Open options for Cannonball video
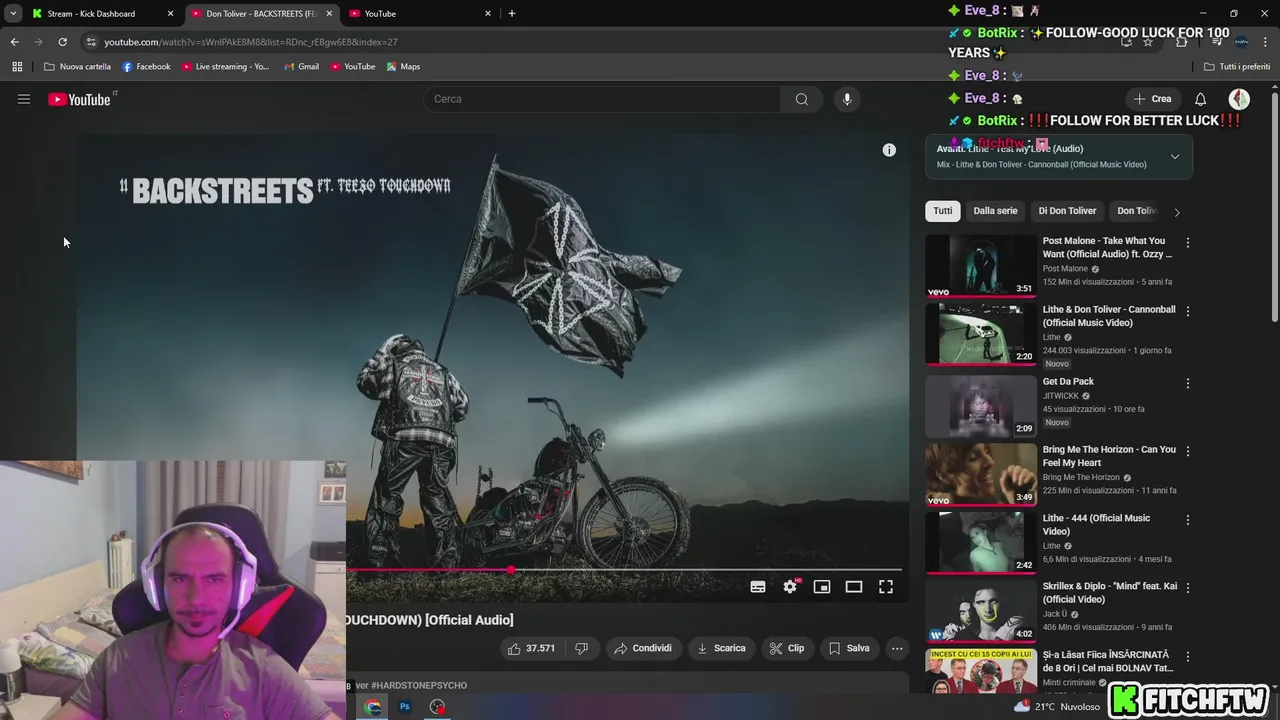 coord(1188,311)
